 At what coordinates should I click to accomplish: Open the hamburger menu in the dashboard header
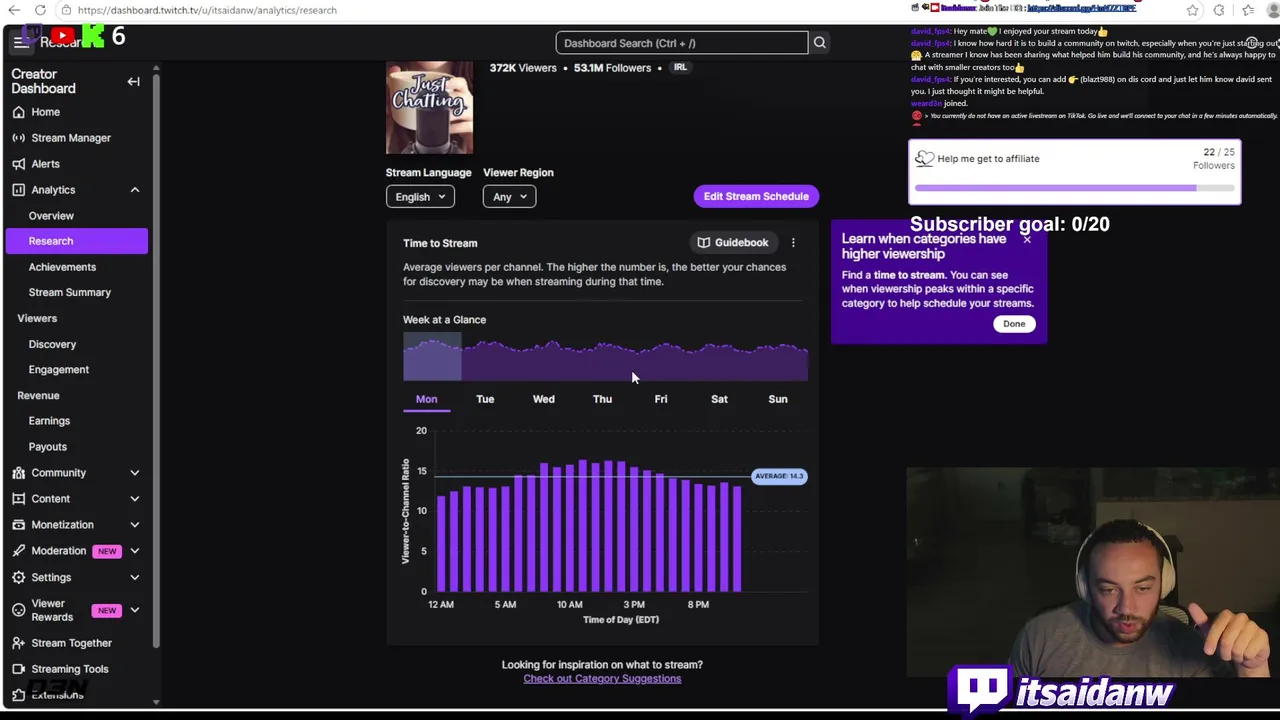(21, 42)
